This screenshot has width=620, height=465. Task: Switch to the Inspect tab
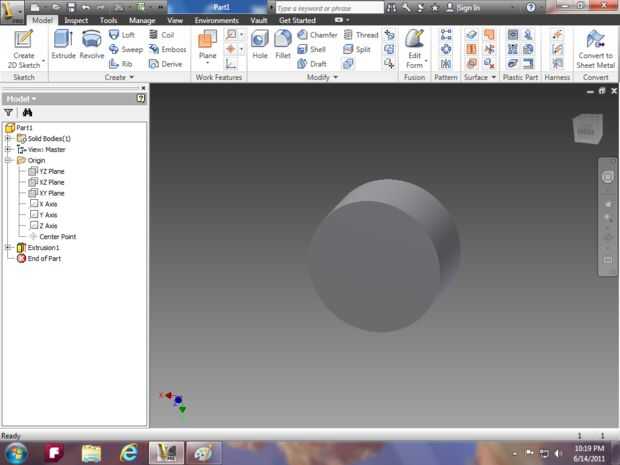click(x=76, y=20)
